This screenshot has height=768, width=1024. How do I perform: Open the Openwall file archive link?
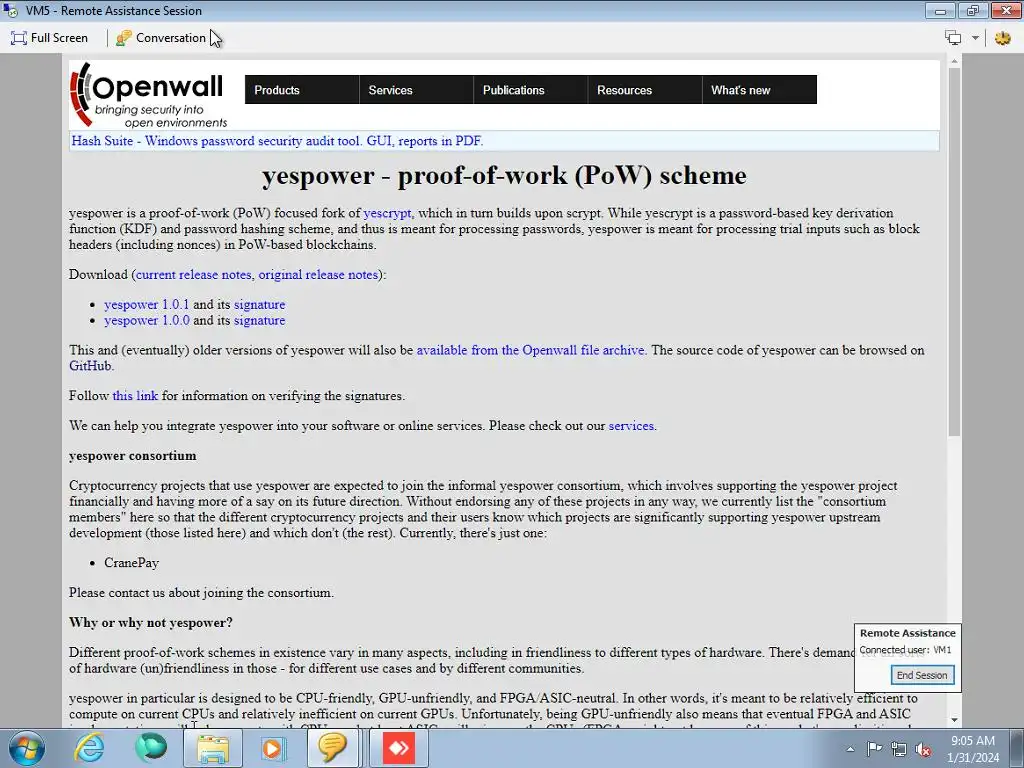pyautogui.click(x=530, y=350)
